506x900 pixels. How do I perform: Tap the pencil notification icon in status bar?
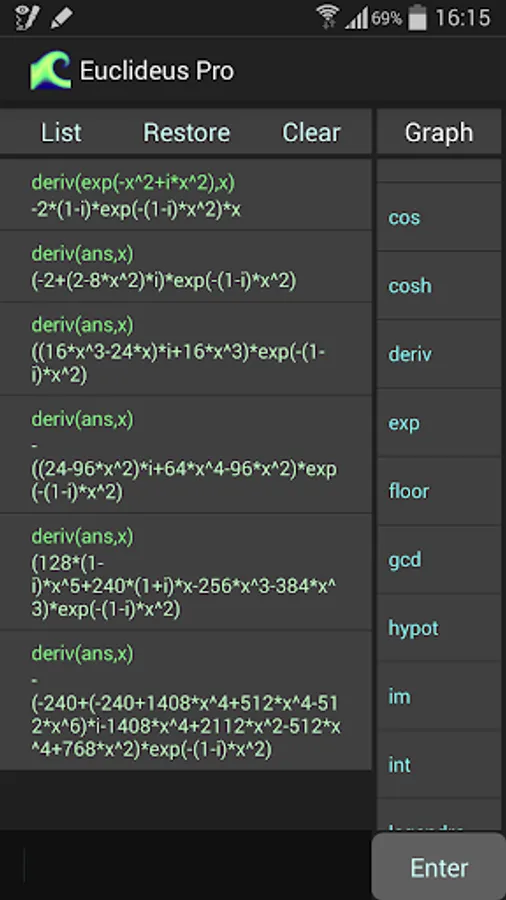pos(61,18)
